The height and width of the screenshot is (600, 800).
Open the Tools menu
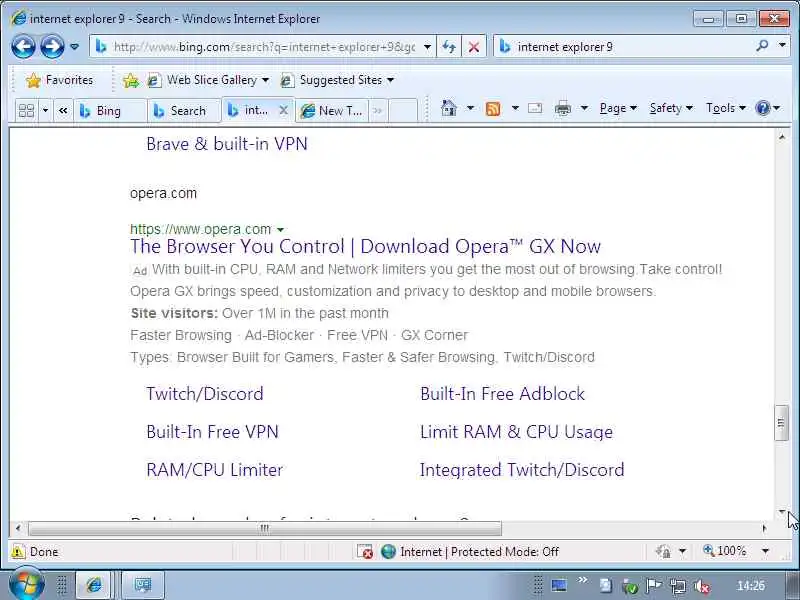tap(726, 108)
